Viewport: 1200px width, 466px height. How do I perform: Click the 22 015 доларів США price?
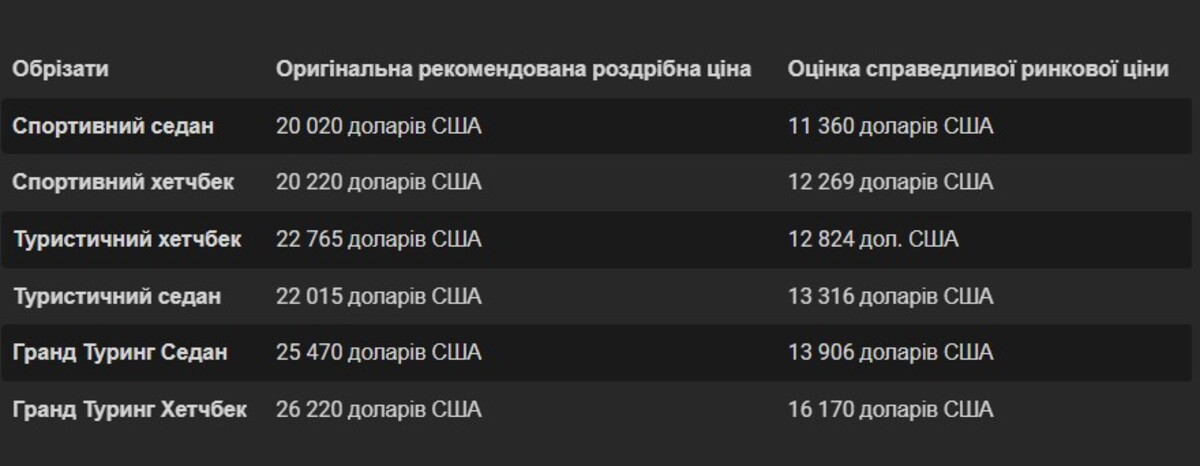pos(378,296)
